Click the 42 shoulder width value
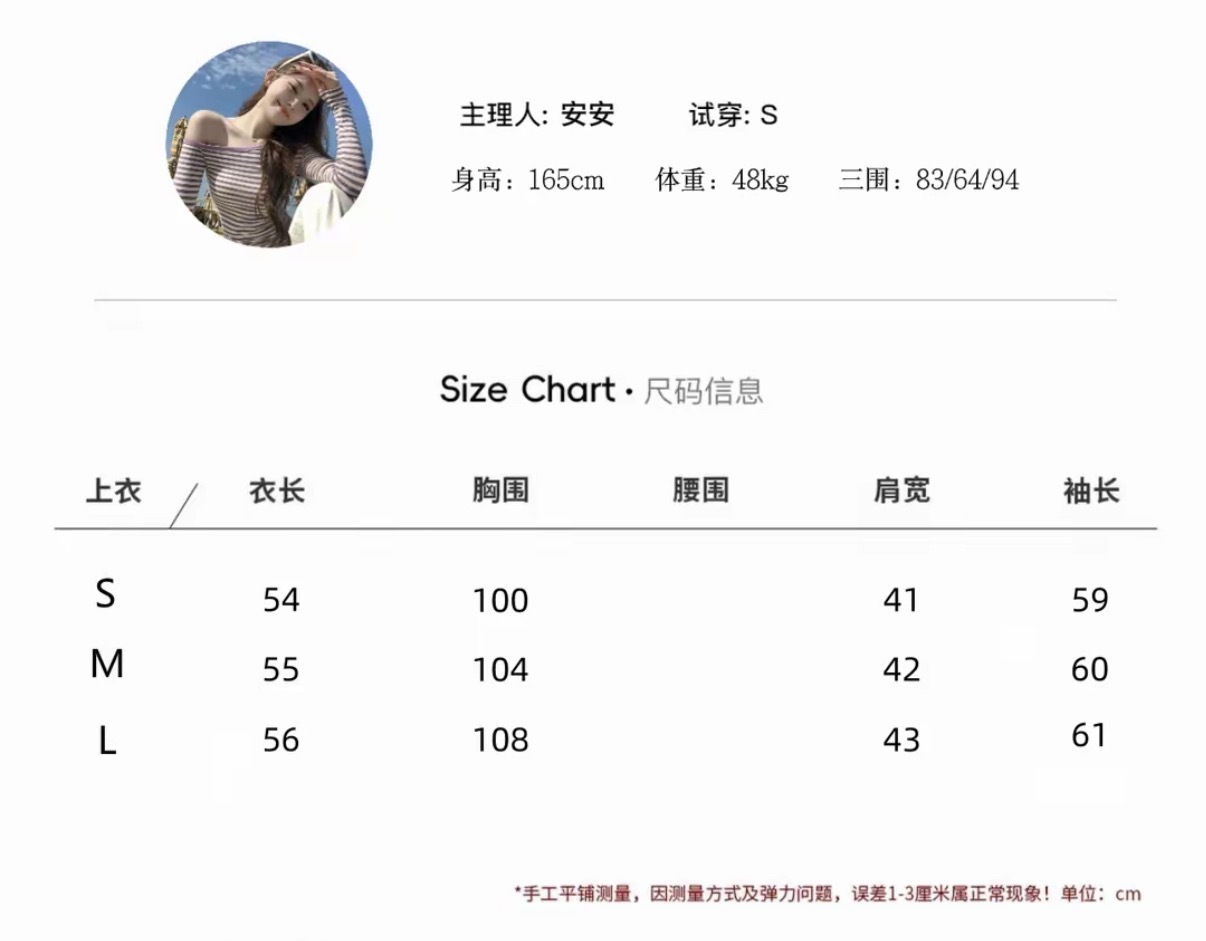This screenshot has height=941, width=1206. click(x=901, y=669)
